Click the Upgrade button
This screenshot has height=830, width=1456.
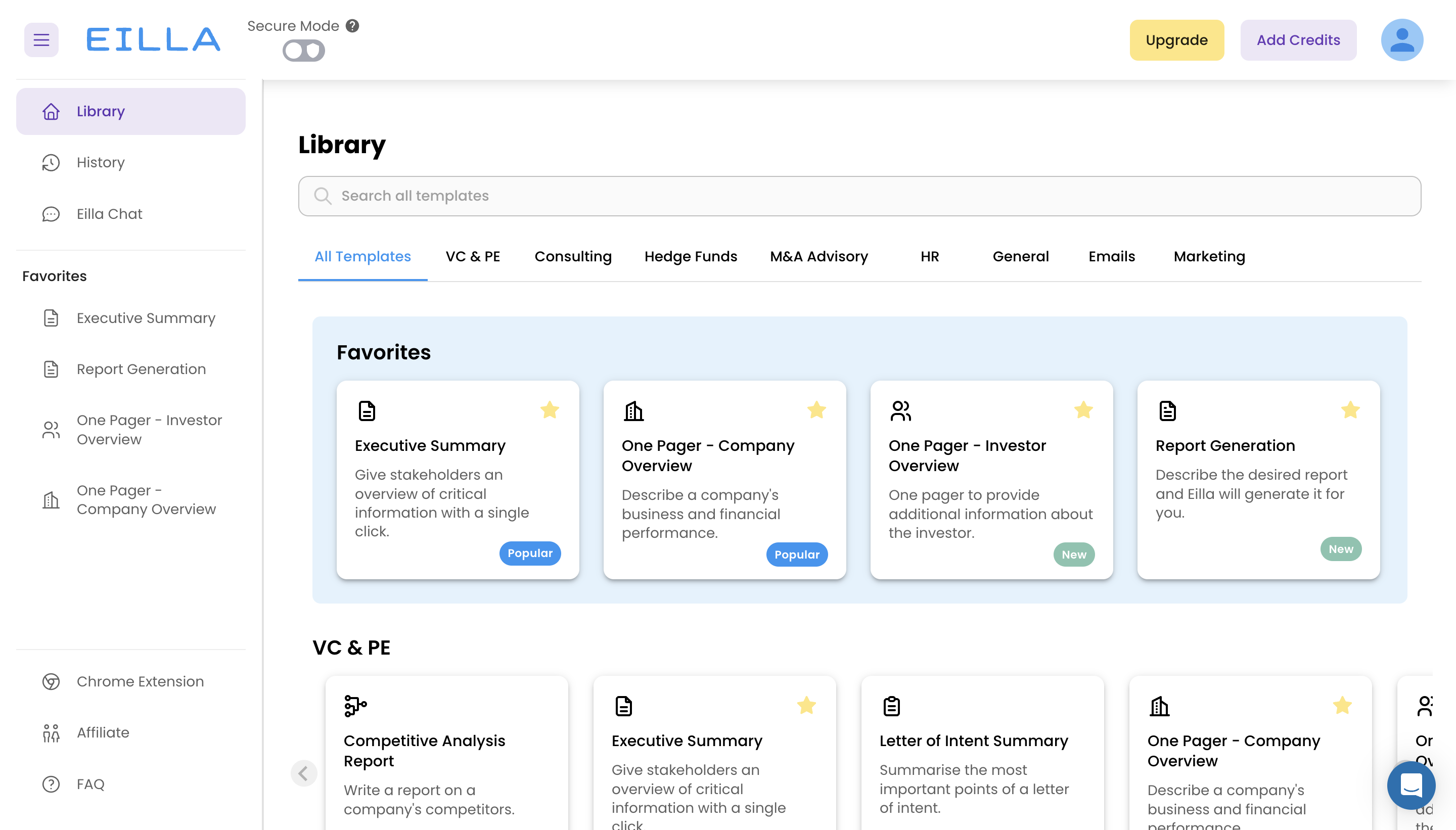pos(1176,40)
